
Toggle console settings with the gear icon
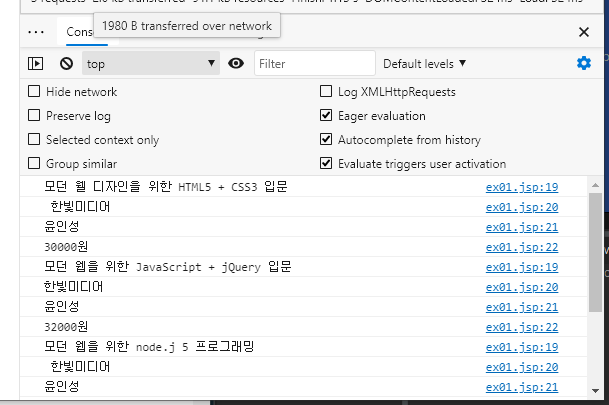click(x=584, y=63)
